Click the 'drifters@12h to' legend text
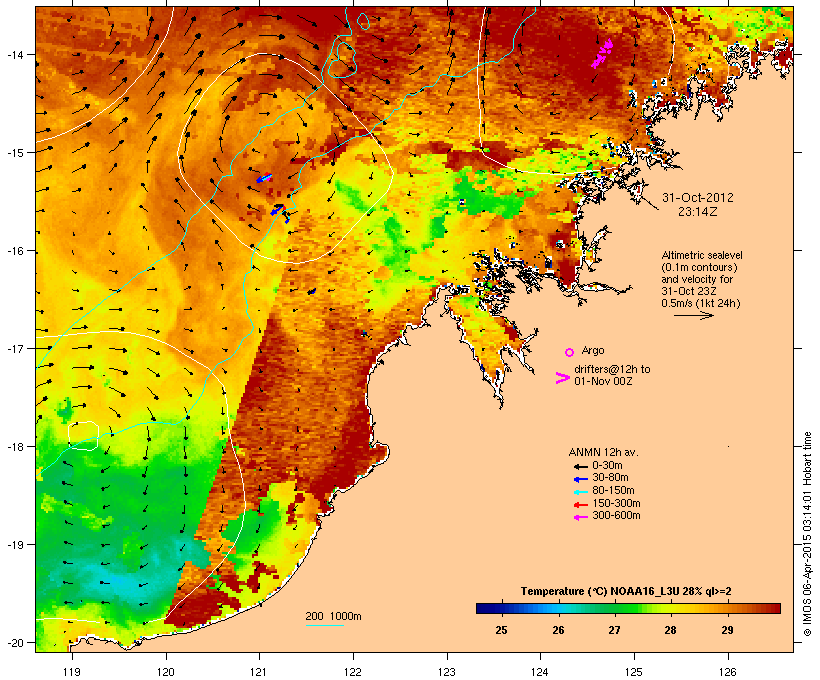Viewport: 820px width, 680px height. (612, 369)
